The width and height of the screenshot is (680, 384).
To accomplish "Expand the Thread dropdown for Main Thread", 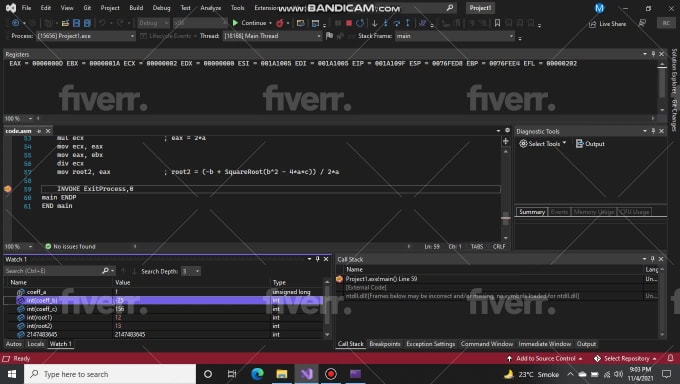I will click(272, 36).
